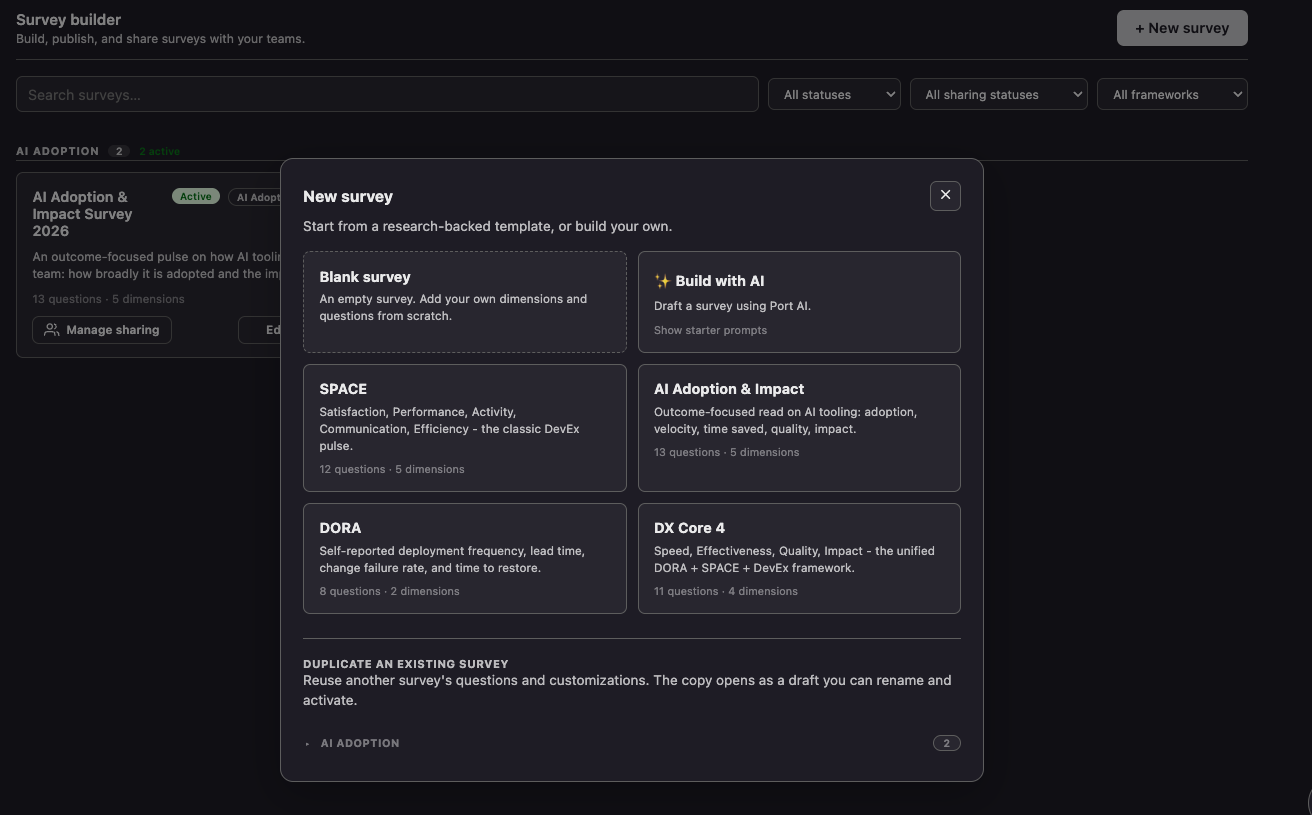
Task: Pick the DX Core 4 template
Action: pyautogui.click(x=799, y=558)
